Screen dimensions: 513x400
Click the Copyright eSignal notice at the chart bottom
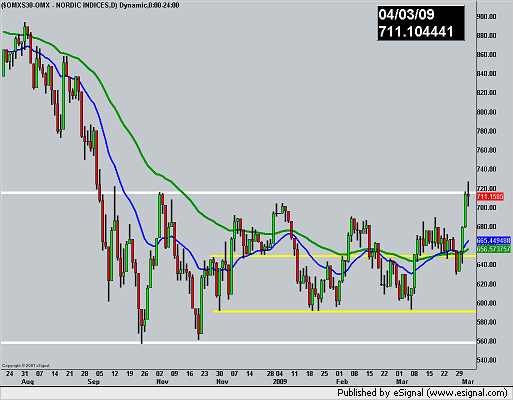26,366
